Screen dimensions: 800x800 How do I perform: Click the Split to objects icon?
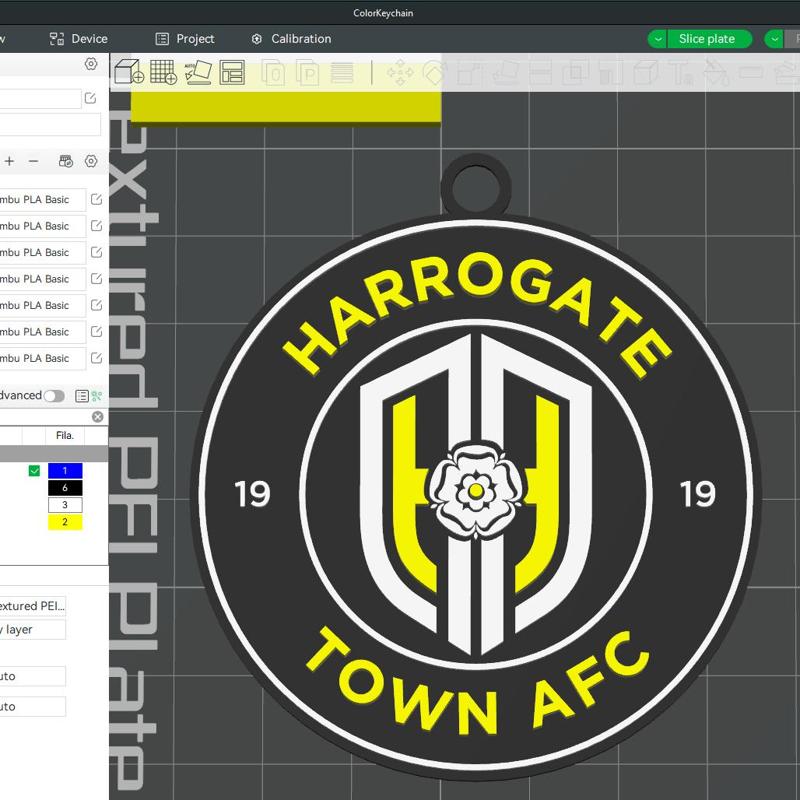(273, 72)
